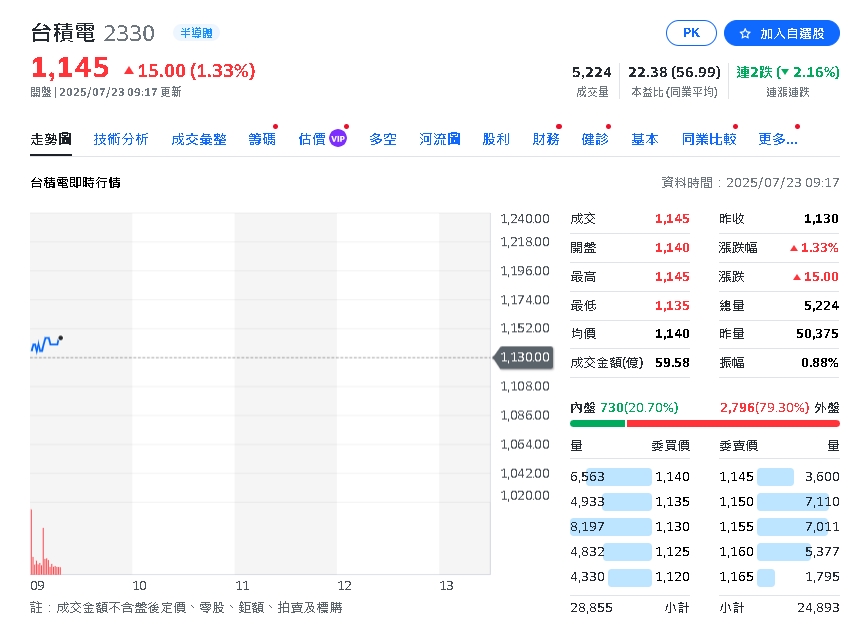Open the 河流圖 tab
Image resolution: width=857 pixels, height=633 pixels.
point(440,139)
